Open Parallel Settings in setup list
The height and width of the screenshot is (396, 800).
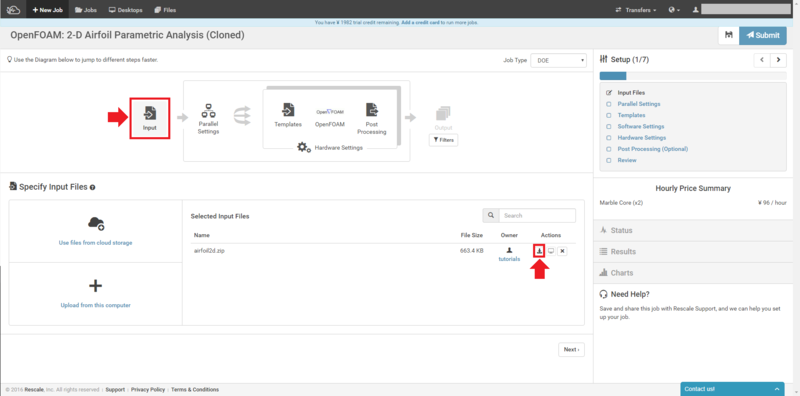(x=639, y=104)
